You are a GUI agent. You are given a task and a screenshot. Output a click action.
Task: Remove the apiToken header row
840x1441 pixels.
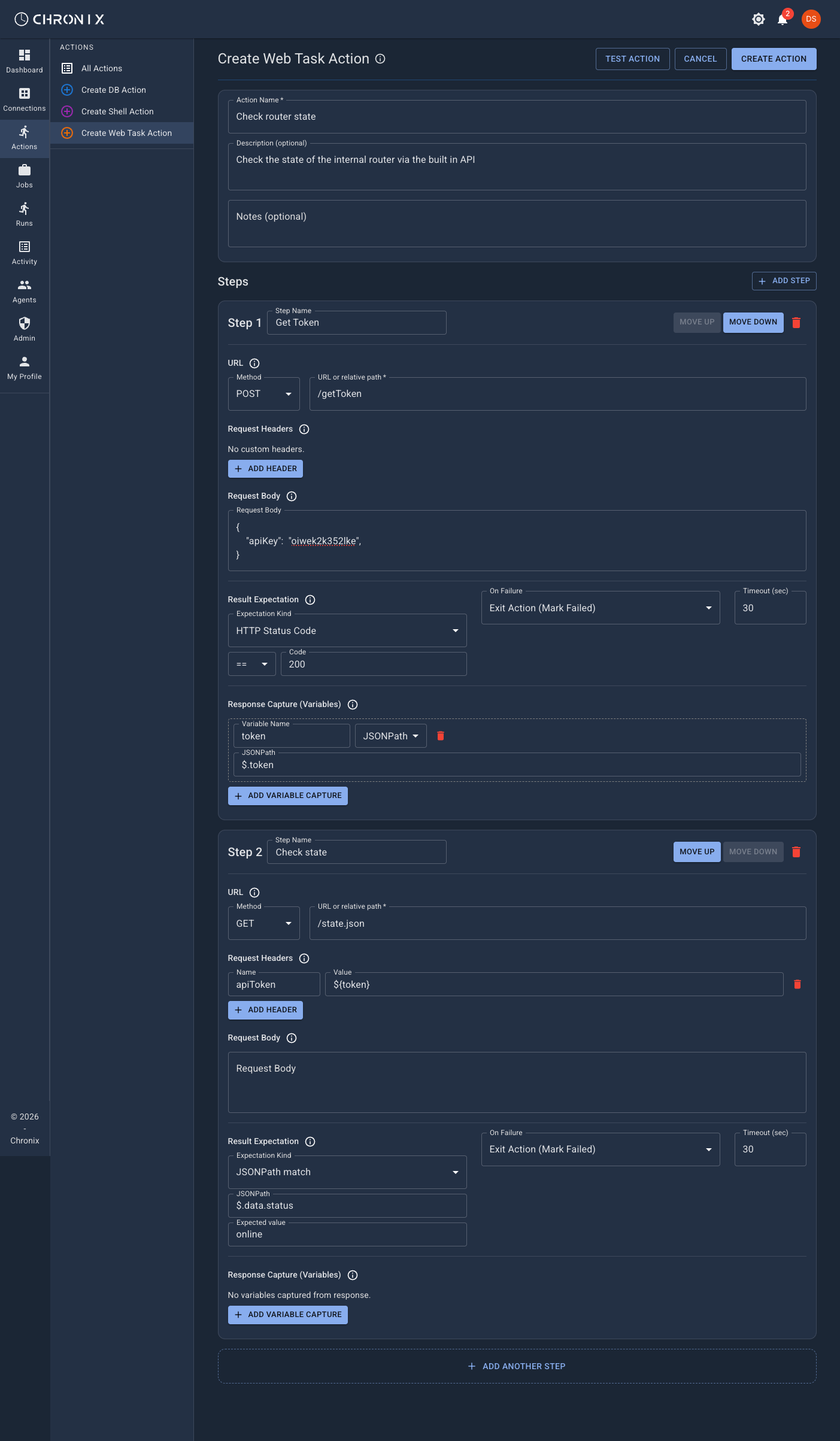tap(797, 984)
